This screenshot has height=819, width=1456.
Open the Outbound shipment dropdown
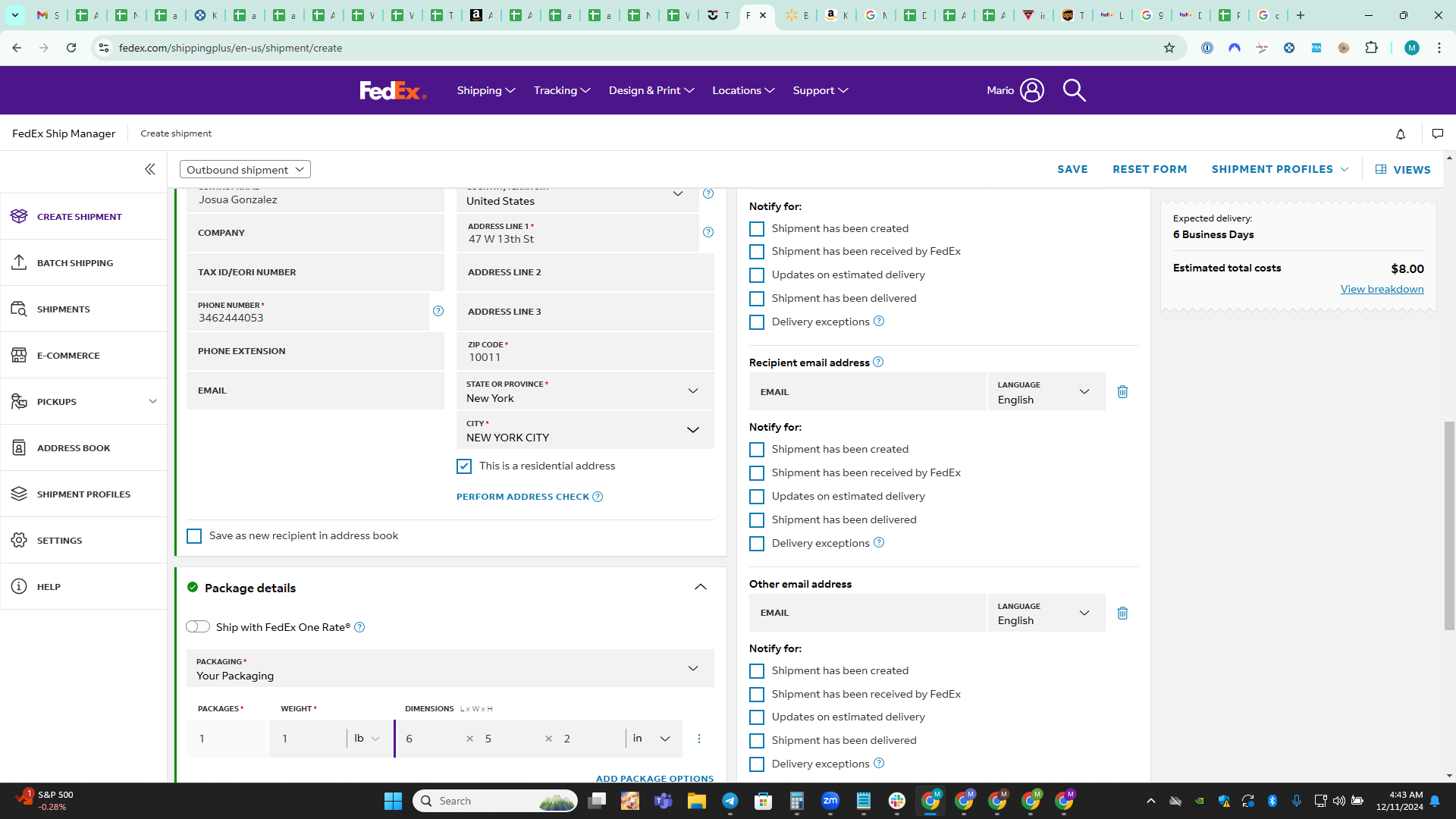point(245,169)
